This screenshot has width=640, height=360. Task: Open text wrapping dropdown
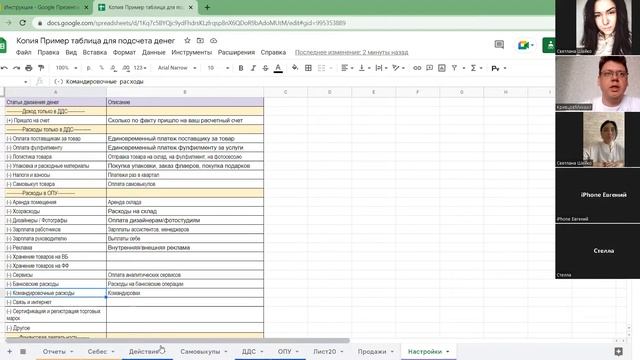tap(381, 68)
